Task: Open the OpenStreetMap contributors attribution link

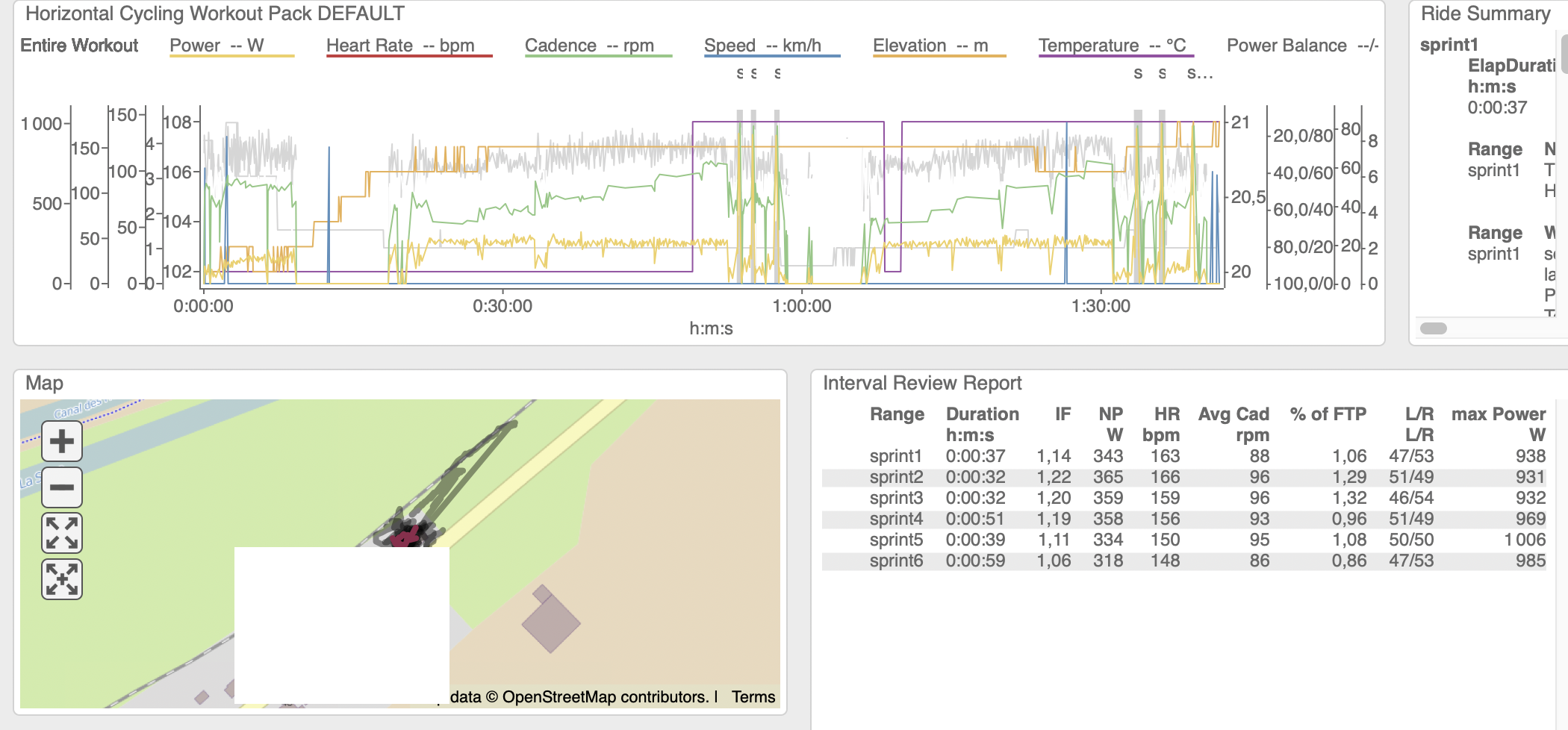Action: [604, 697]
